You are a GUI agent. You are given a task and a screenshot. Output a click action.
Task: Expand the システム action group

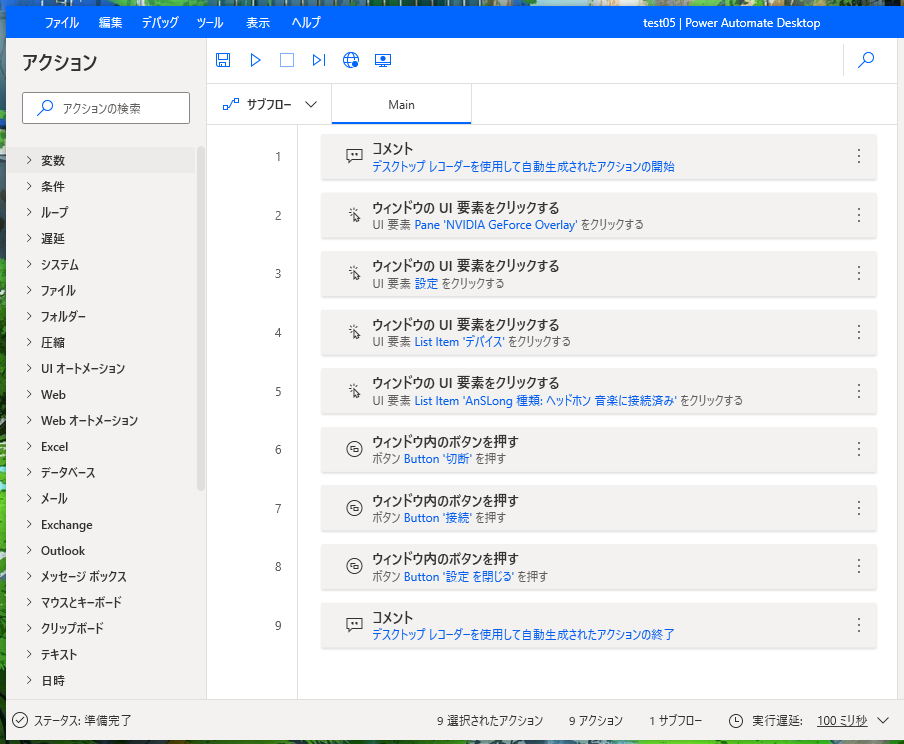coord(29,264)
